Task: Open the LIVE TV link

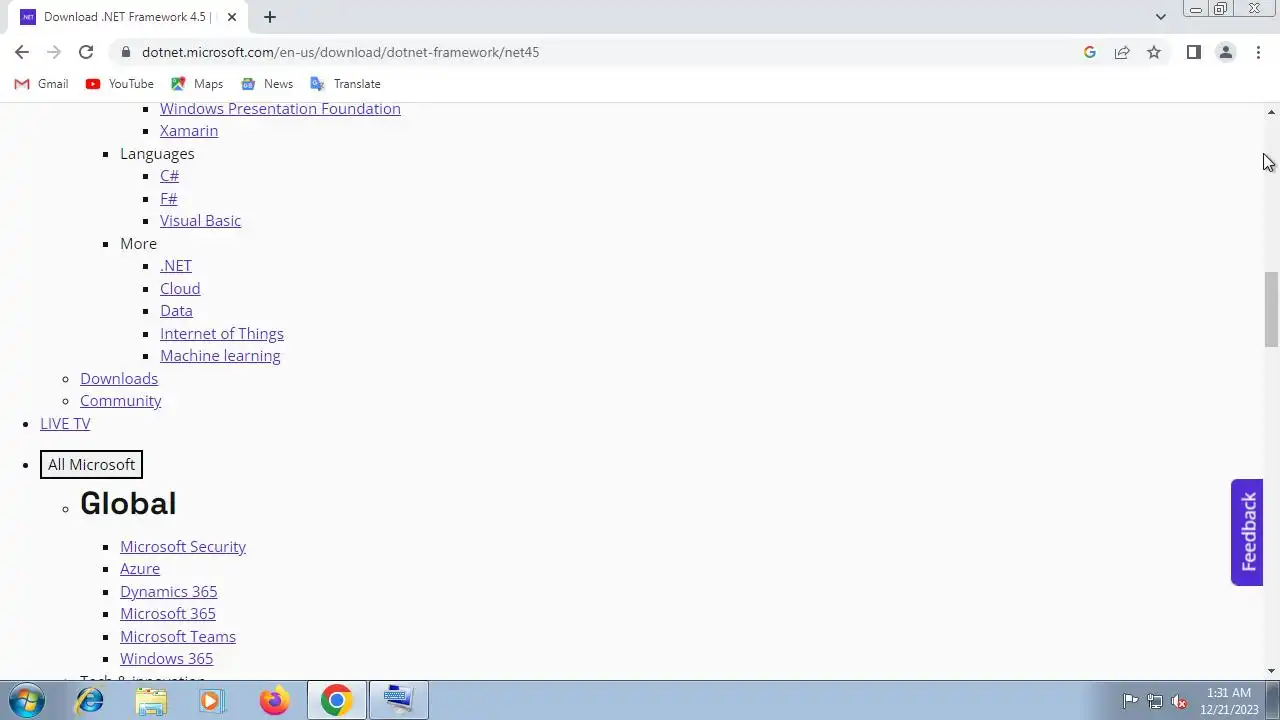Action: tap(65, 424)
